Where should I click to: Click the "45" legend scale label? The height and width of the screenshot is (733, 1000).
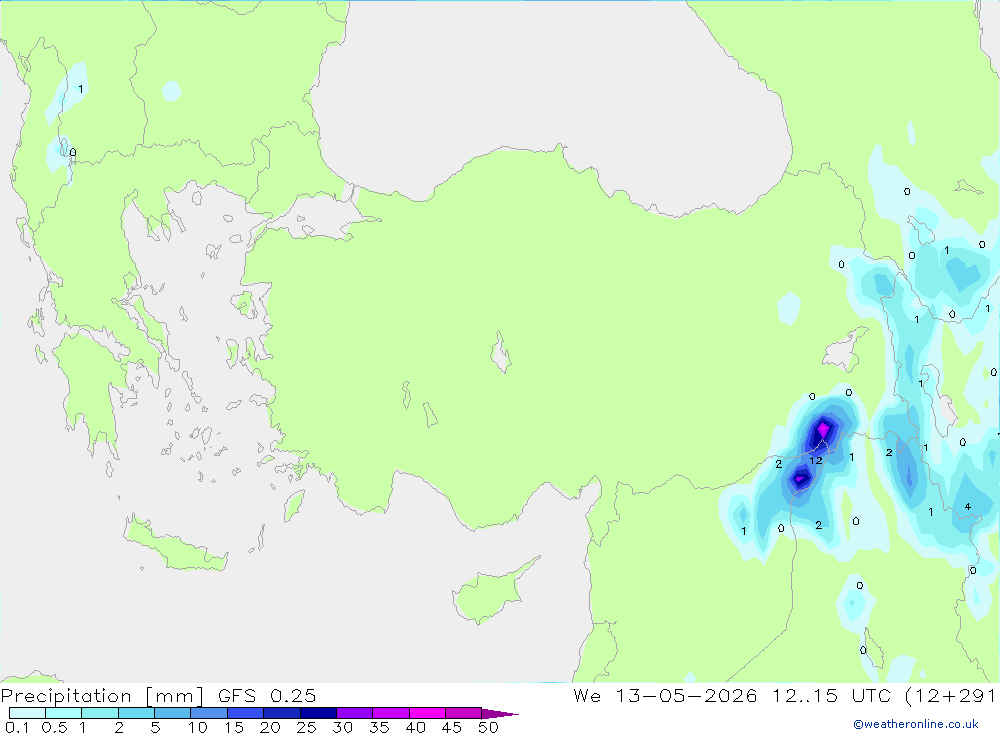(x=452, y=727)
